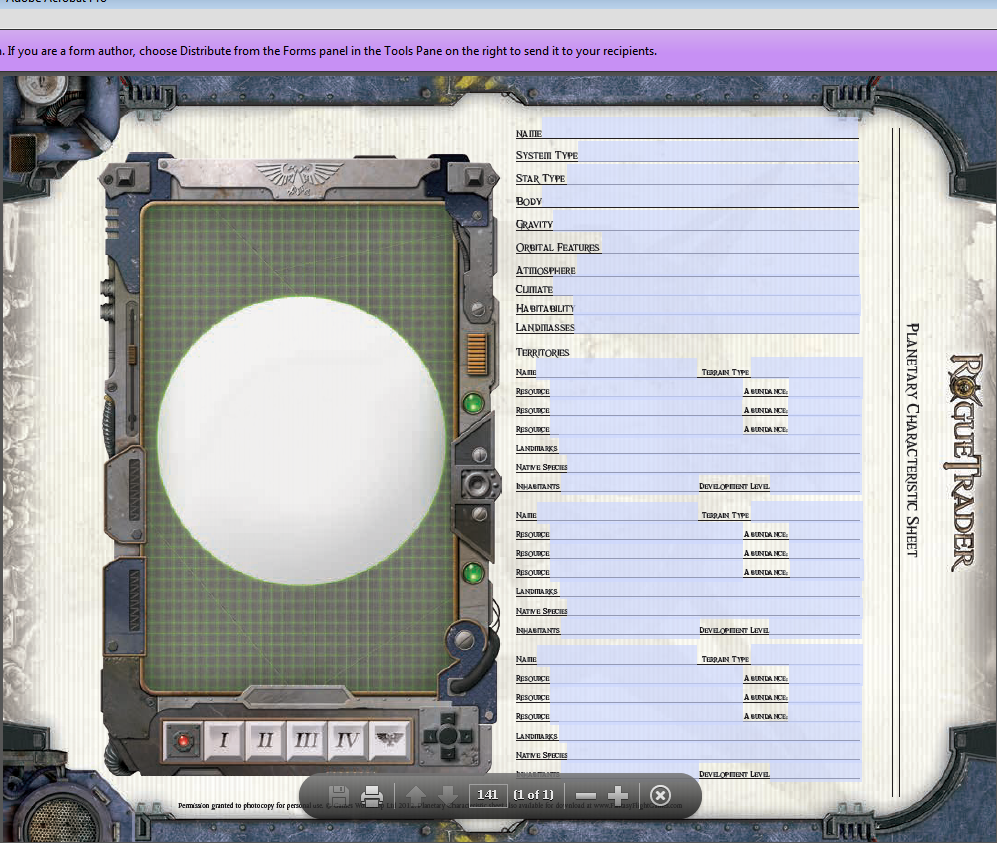This screenshot has width=997, height=843.
Task: Click the Orbital Features field
Action: pos(729,243)
